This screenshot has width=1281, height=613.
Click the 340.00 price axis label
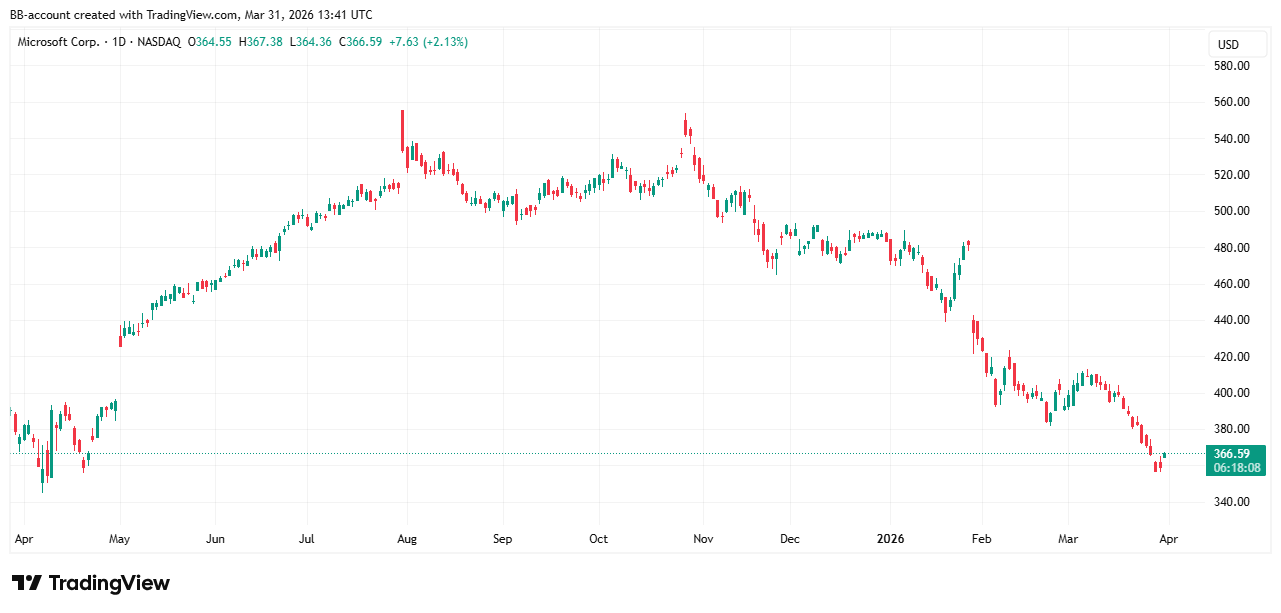pos(1231,502)
